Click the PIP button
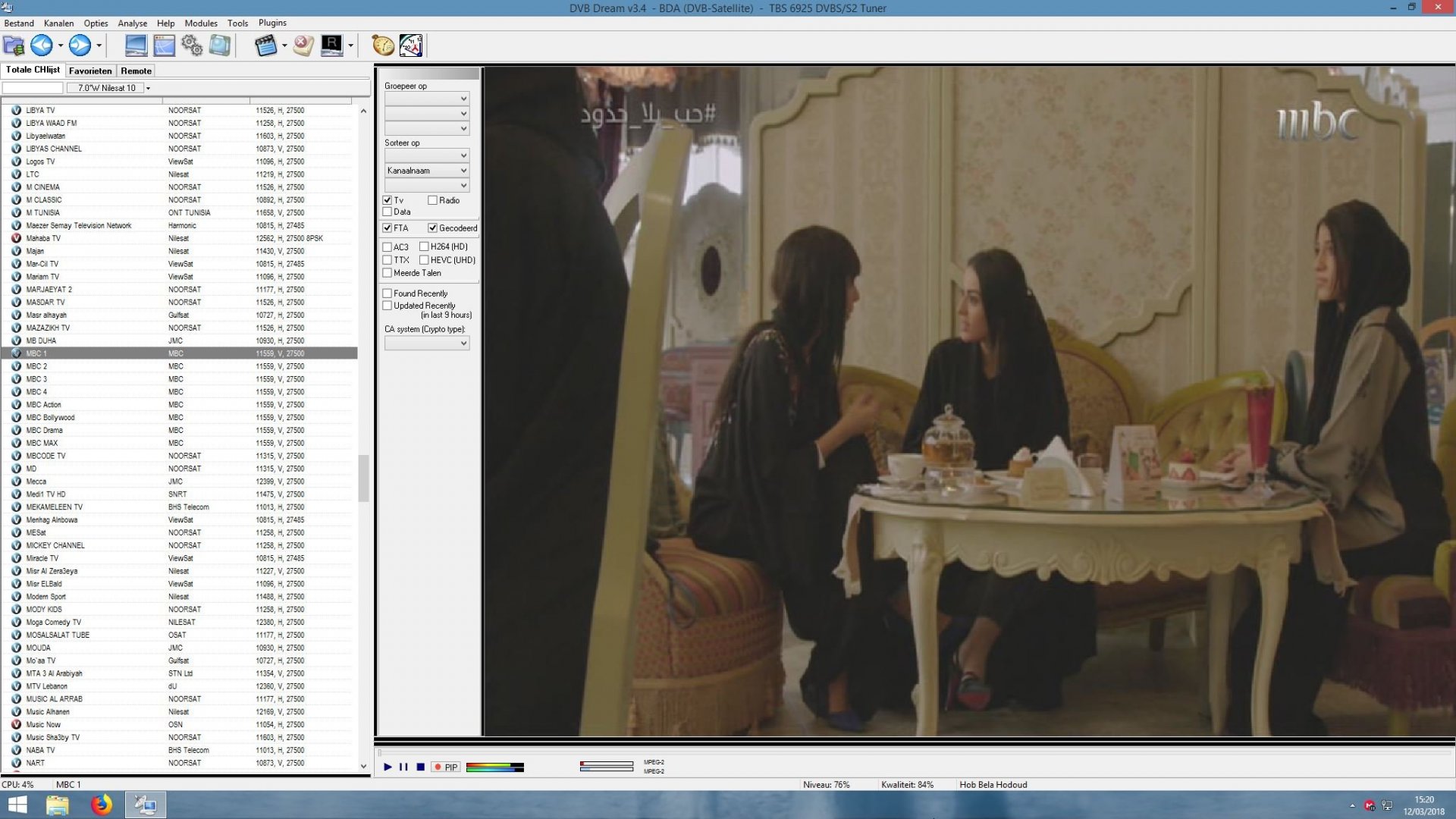The height and width of the screenshot is (819, 1456). click(444, 767)
